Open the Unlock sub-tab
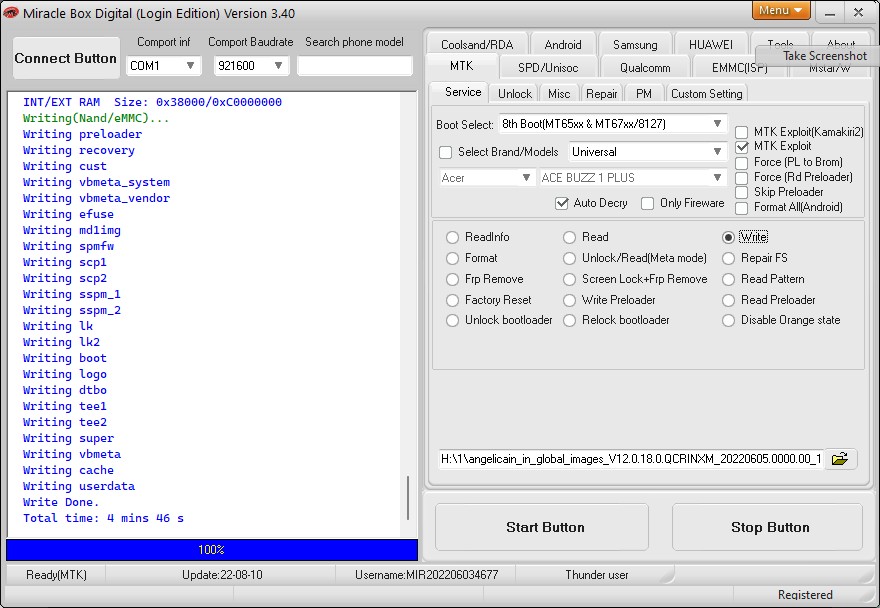The image size is (880, 608). [x=515, y=94]
